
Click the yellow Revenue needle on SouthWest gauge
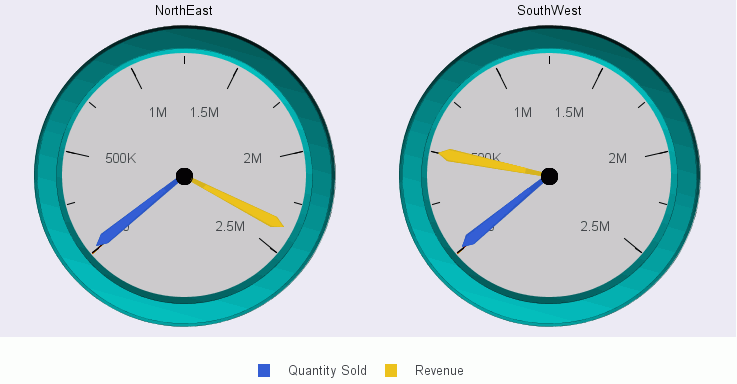(x=491, y=162)
